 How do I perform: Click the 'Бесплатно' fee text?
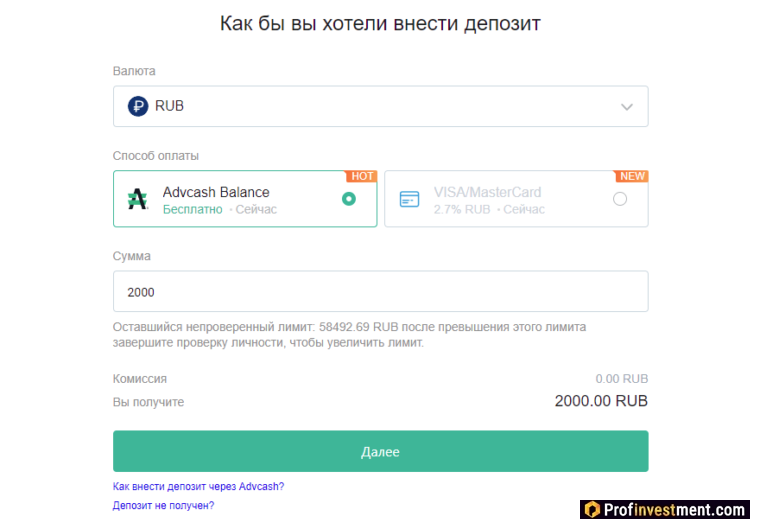coord(192,209)
